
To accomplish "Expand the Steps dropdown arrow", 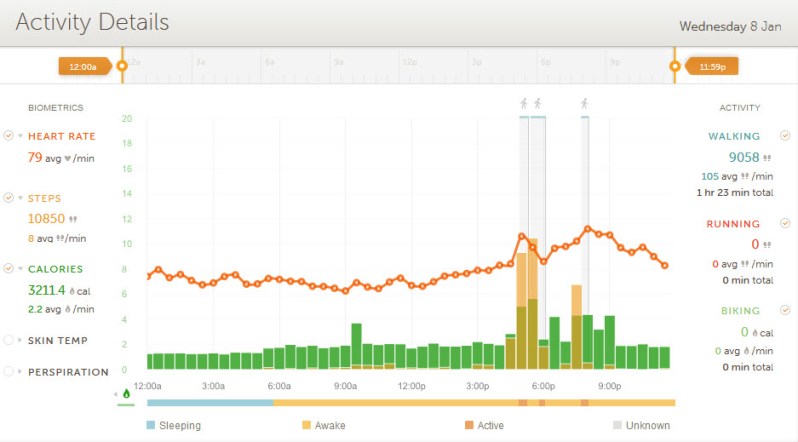I will [x=20, y=199].
